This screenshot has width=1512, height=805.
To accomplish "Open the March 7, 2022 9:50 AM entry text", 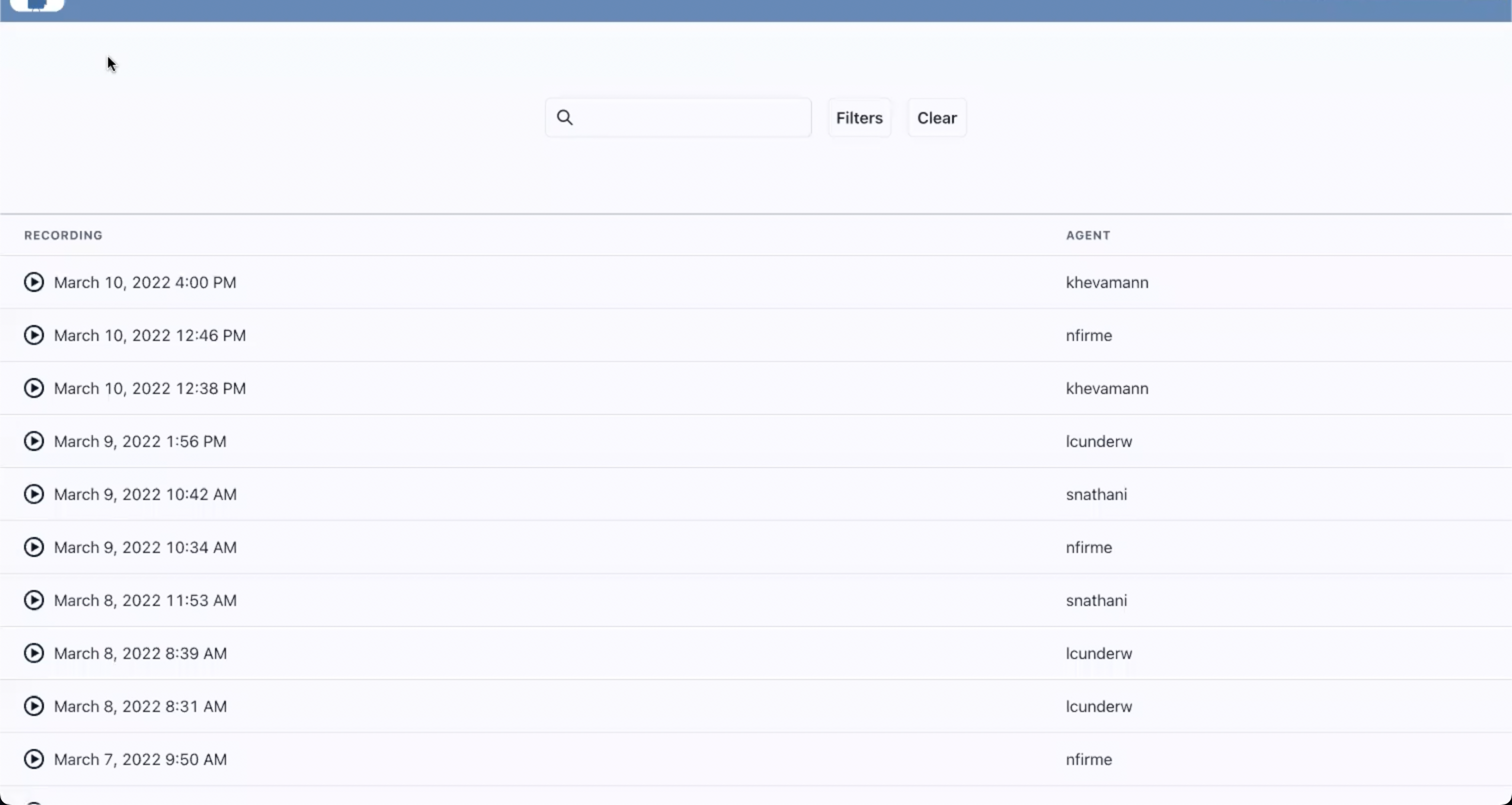I will (140, 759).
